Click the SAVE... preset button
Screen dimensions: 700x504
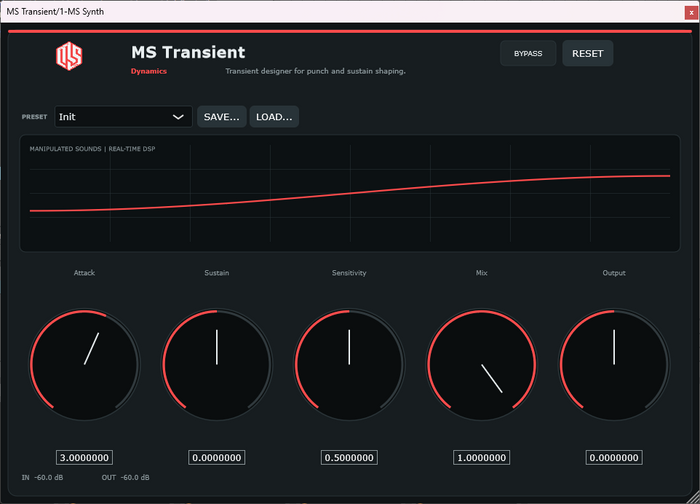point(221,117)
